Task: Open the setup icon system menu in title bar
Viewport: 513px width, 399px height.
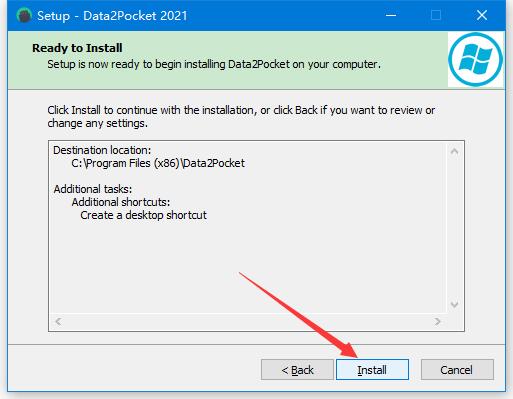Action: 24,16
